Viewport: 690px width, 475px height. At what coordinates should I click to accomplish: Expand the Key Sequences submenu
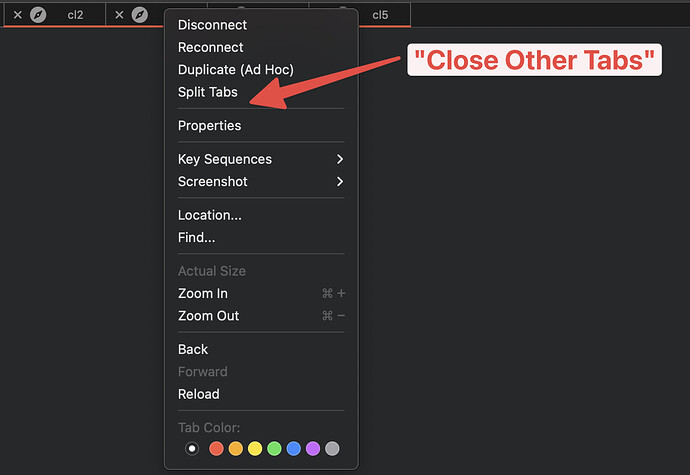[x=261, y=159]
